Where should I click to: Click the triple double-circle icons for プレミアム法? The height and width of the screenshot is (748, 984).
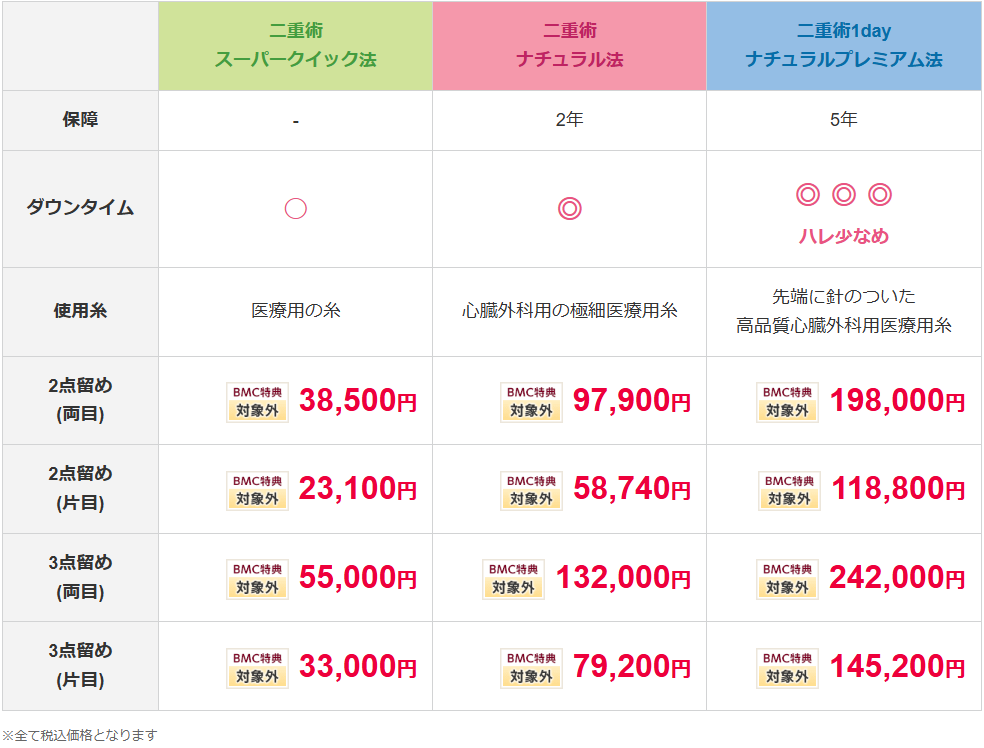point(843,195)
